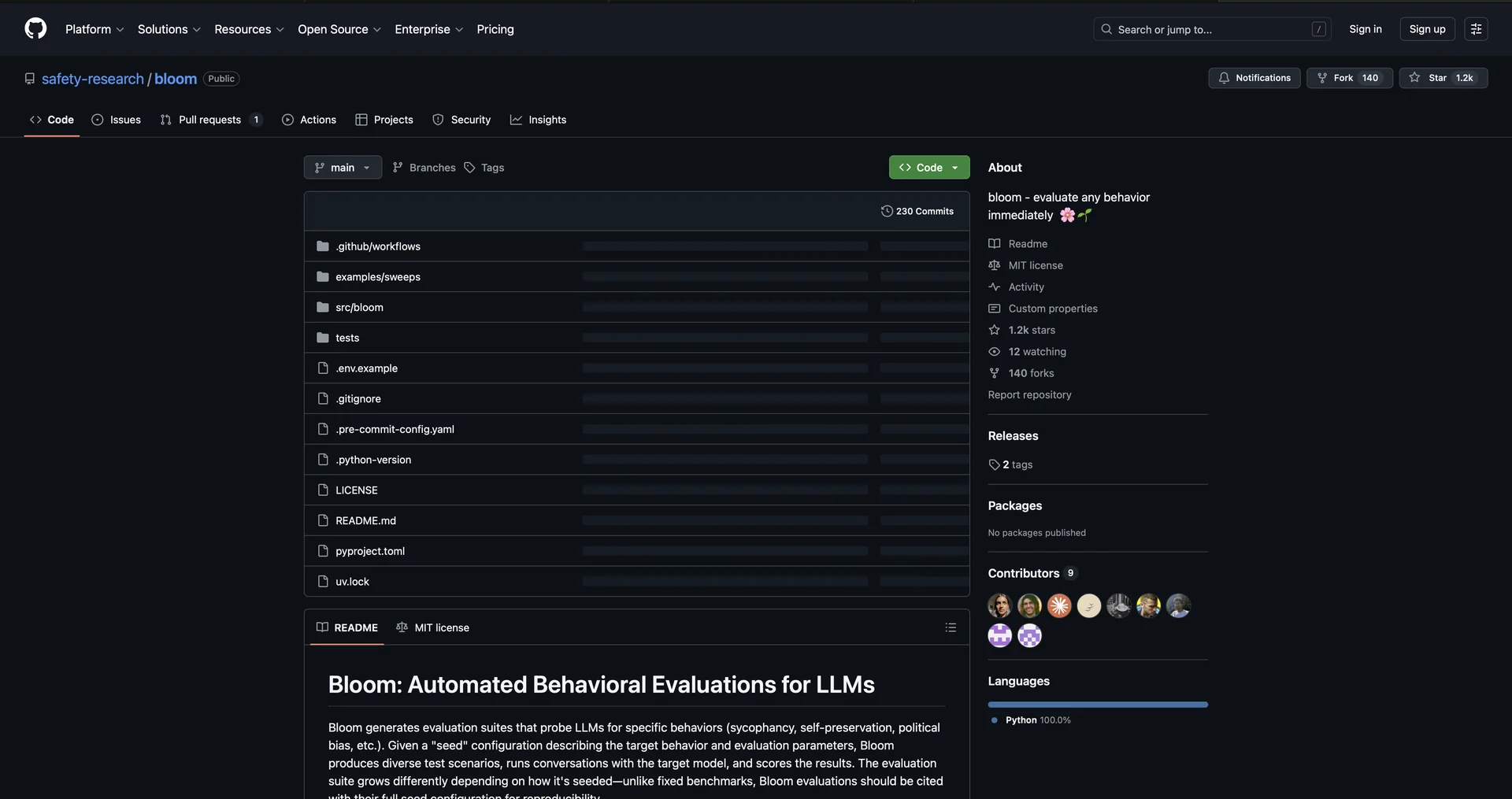Expand the Resources dropdown

(x=249, y=29)
